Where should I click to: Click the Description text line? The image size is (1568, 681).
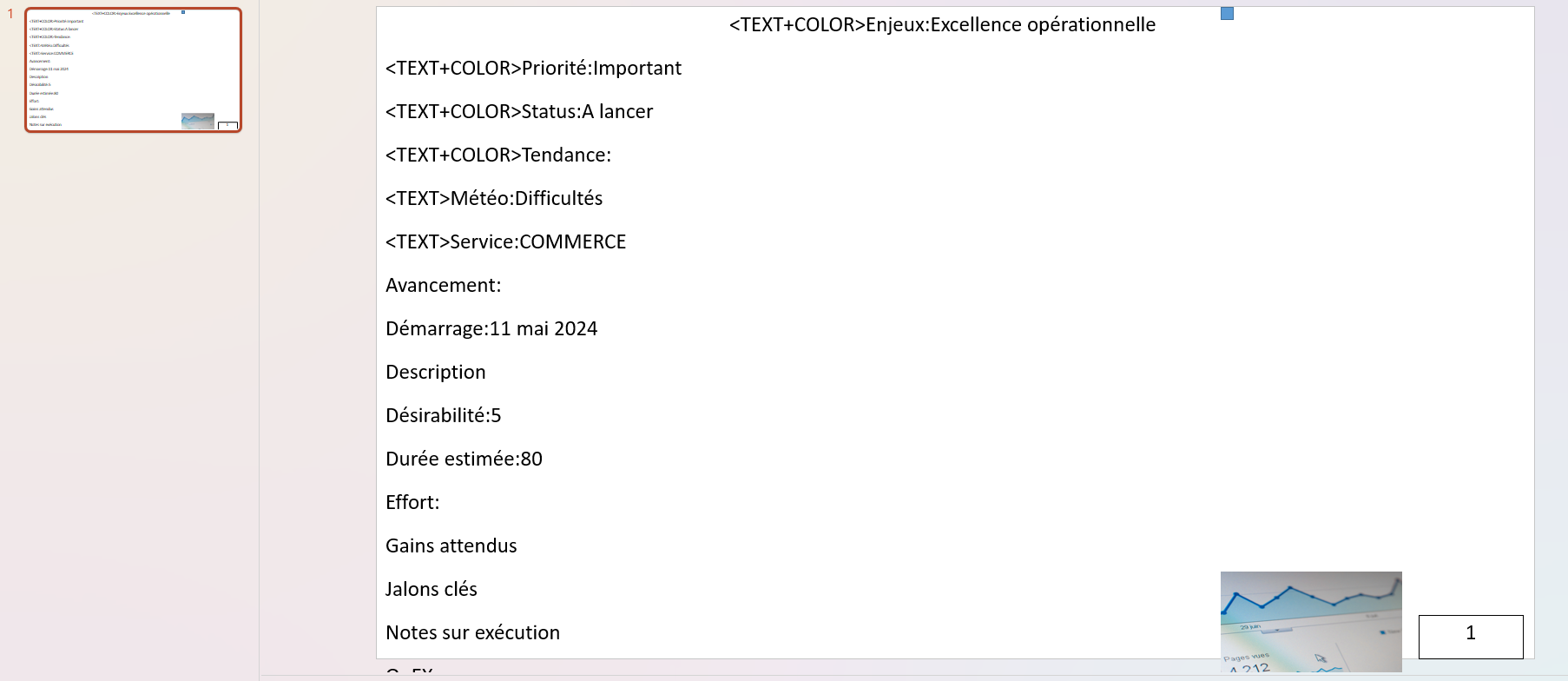click(x=436, y=373)
